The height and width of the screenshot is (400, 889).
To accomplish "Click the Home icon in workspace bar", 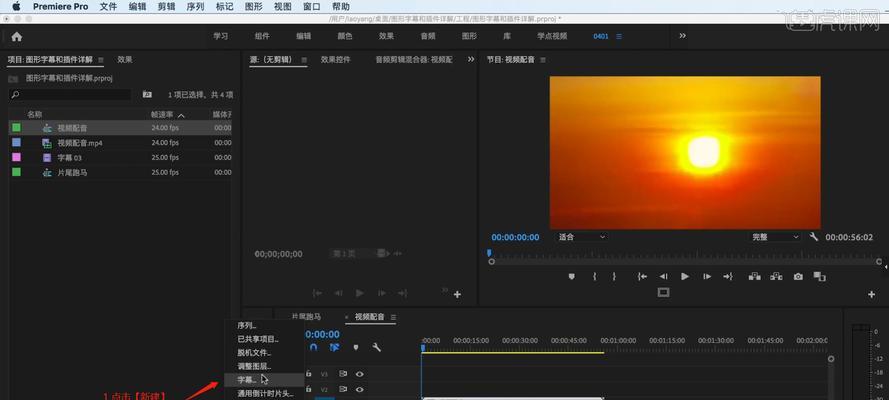I will click(x=16, y=37).
